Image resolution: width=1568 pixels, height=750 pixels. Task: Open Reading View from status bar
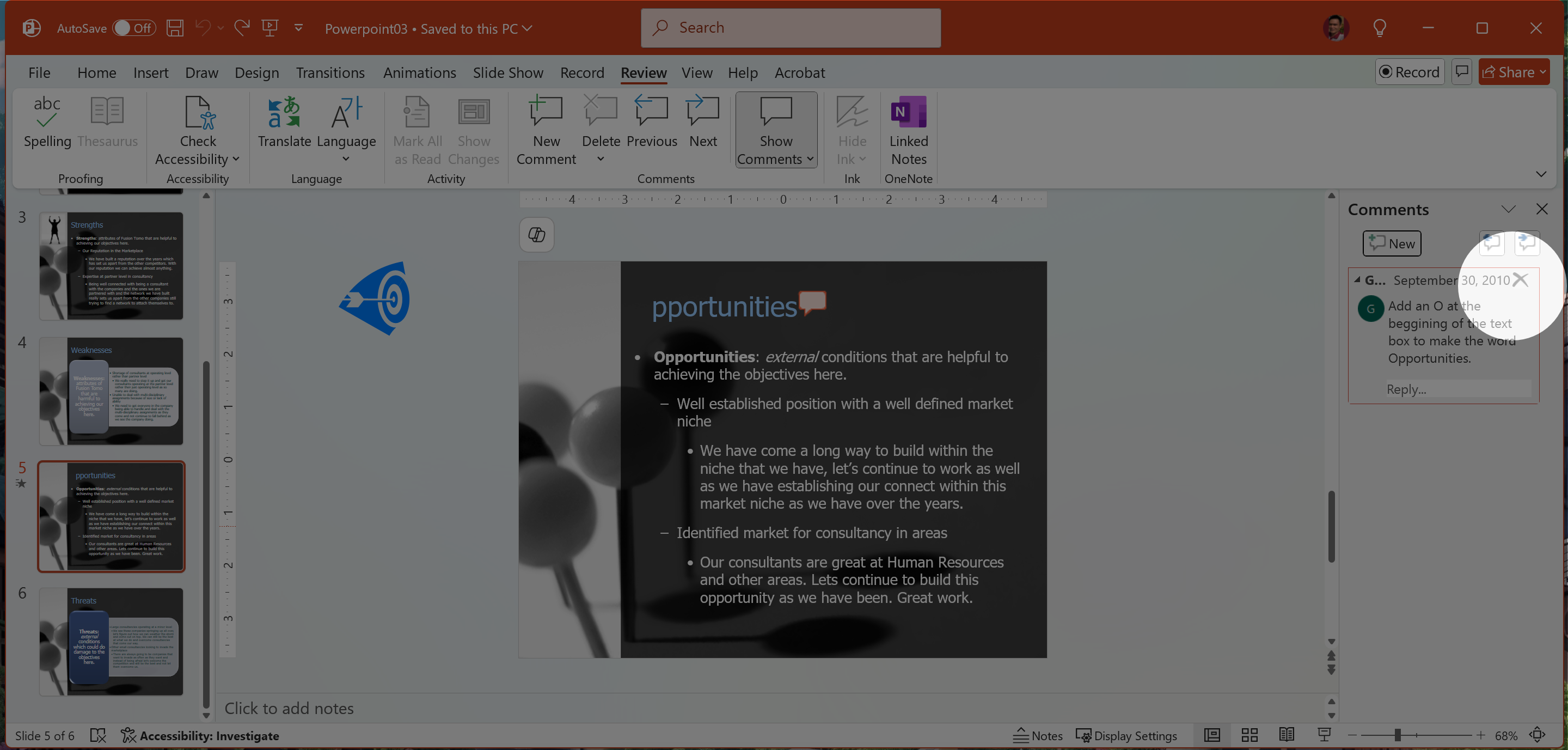pos(1286,735)
